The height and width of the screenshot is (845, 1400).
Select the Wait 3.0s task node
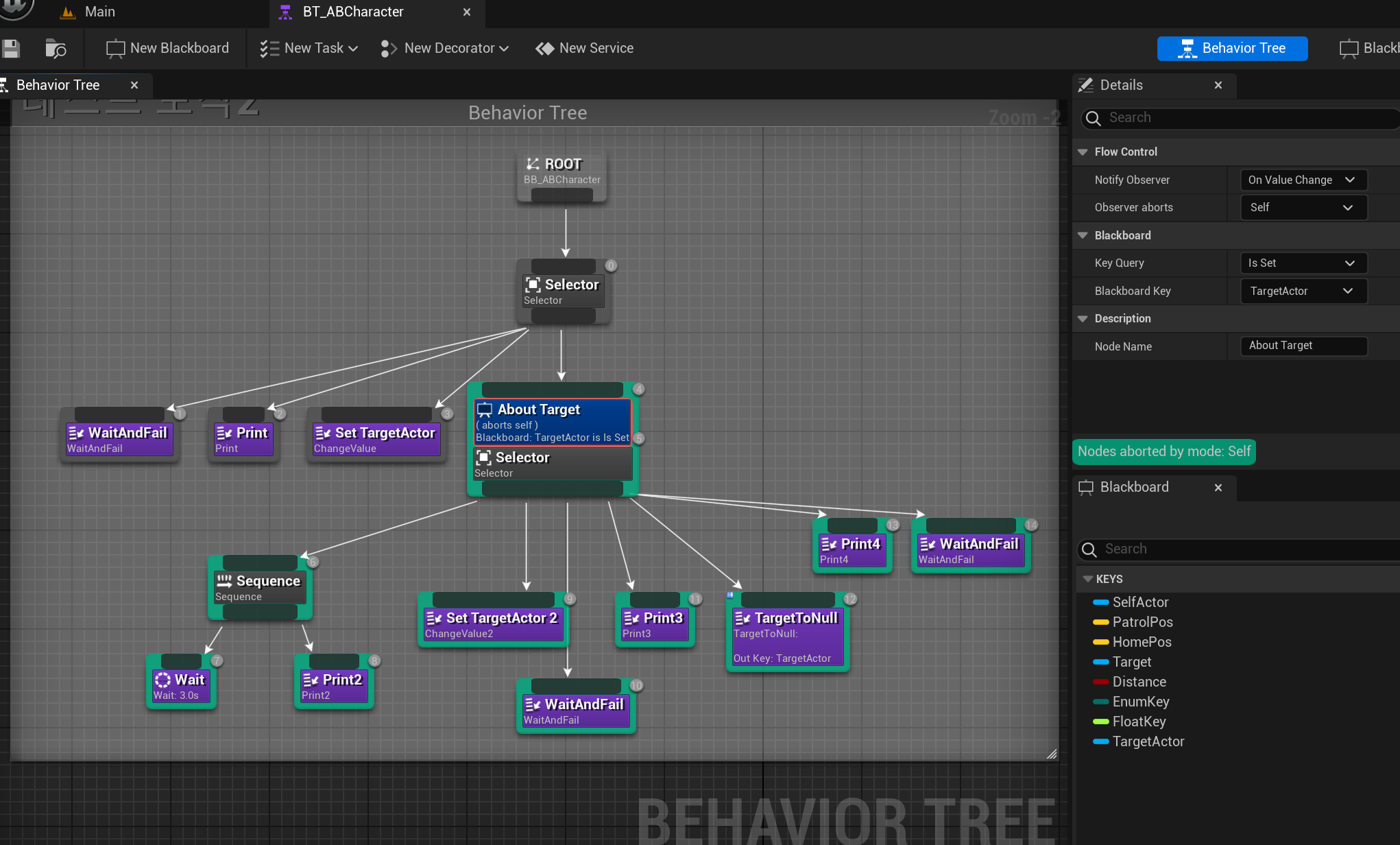[x=180, y=686]
